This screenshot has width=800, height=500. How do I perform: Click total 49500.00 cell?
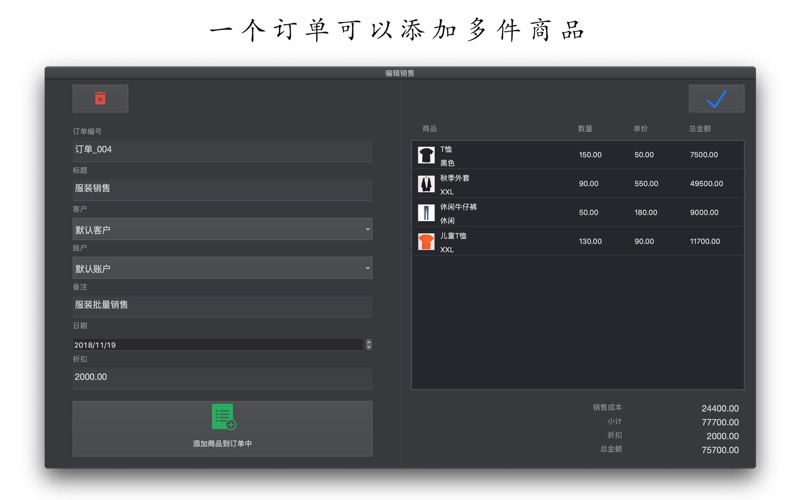coord(707,184)
